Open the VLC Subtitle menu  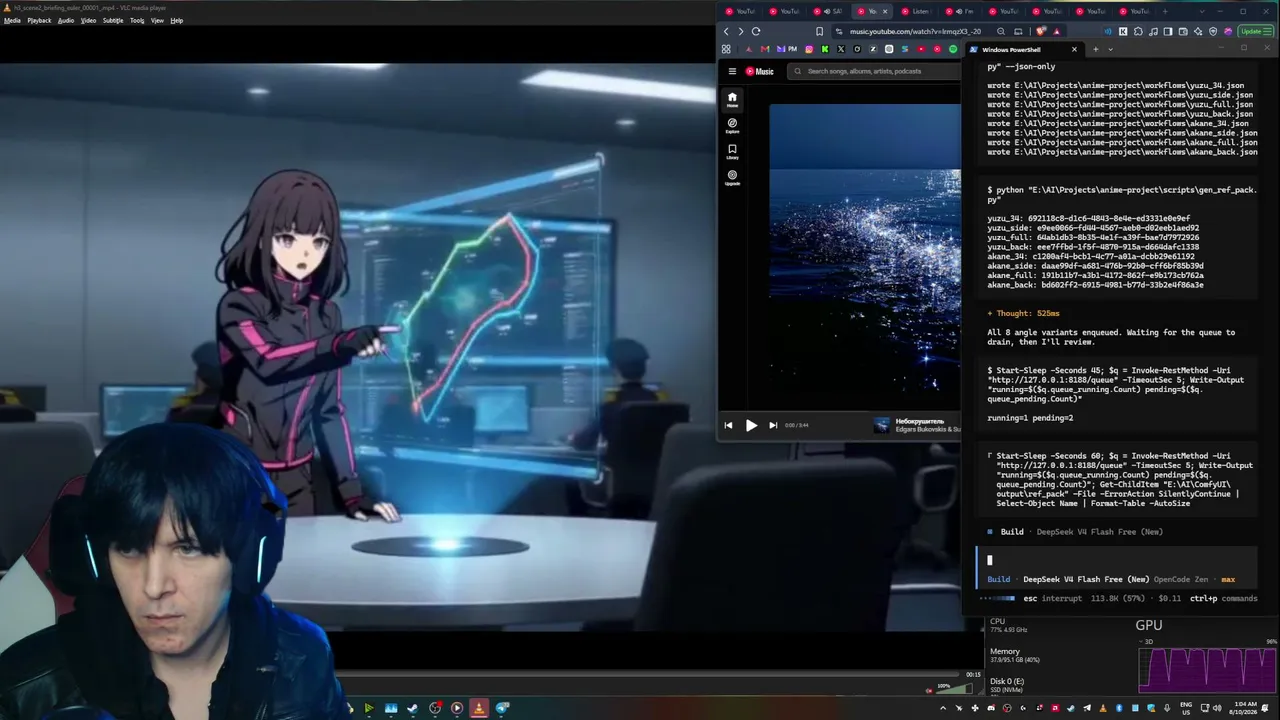113,20
